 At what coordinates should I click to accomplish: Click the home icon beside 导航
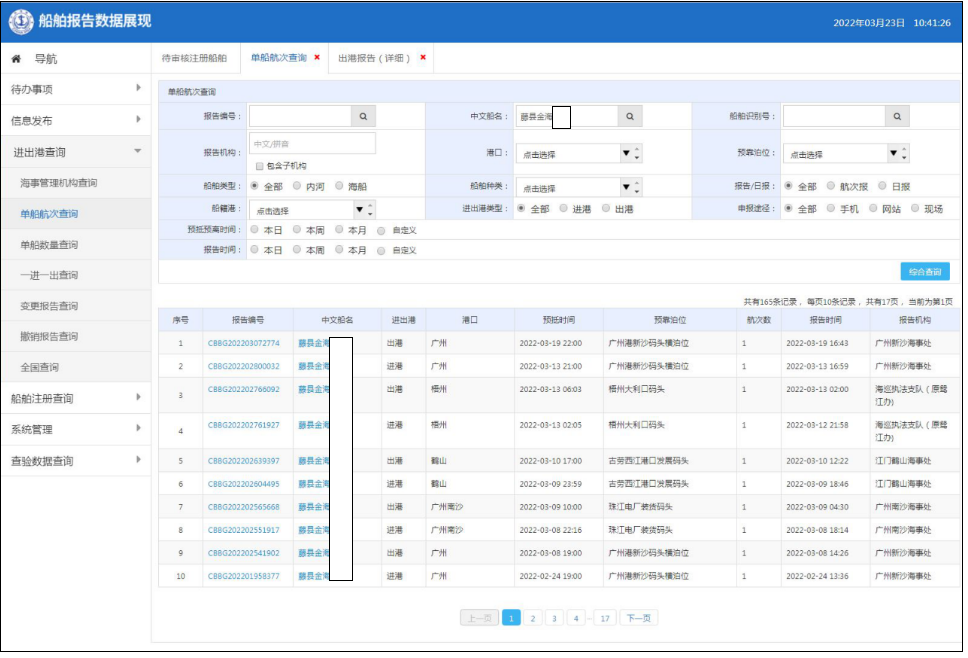pos(16,59)
